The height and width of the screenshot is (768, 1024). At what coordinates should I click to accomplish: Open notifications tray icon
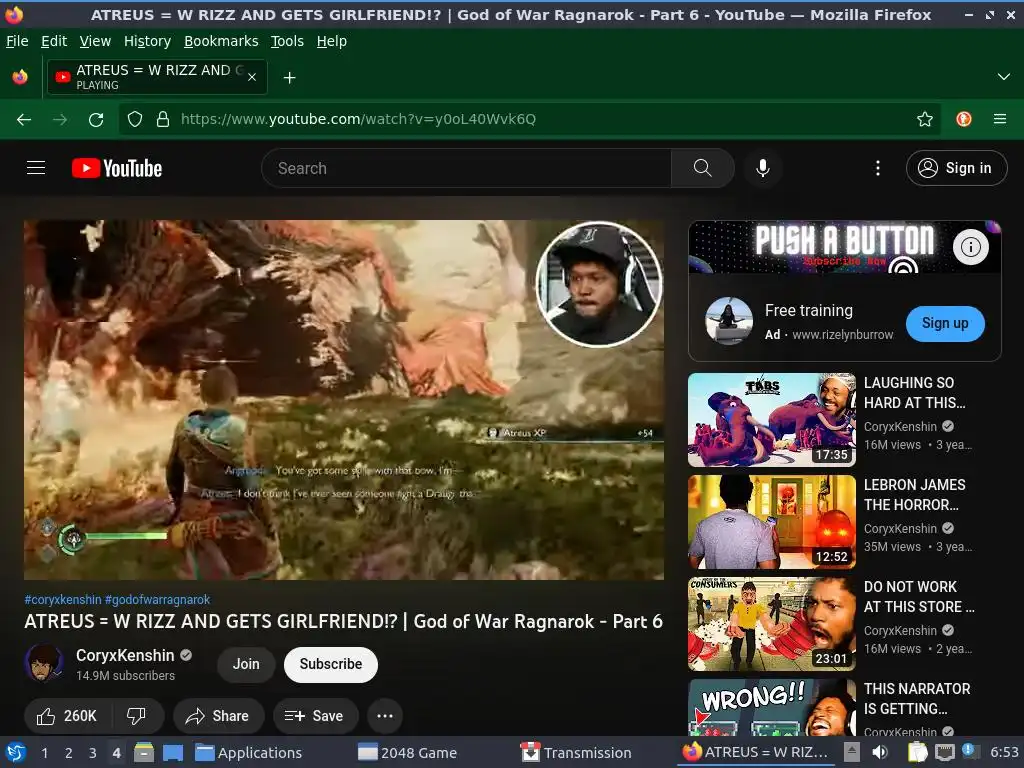tap(968, 752)
